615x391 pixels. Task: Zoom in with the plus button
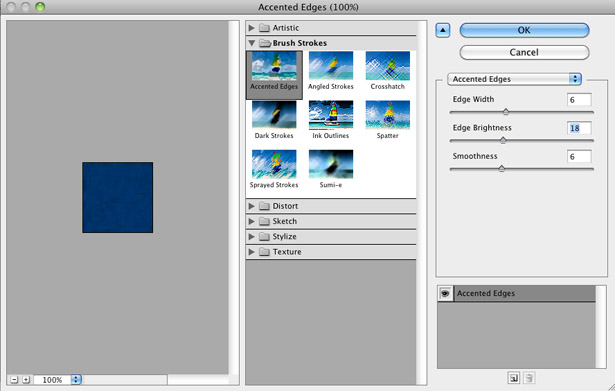click(x=26, y=380)
